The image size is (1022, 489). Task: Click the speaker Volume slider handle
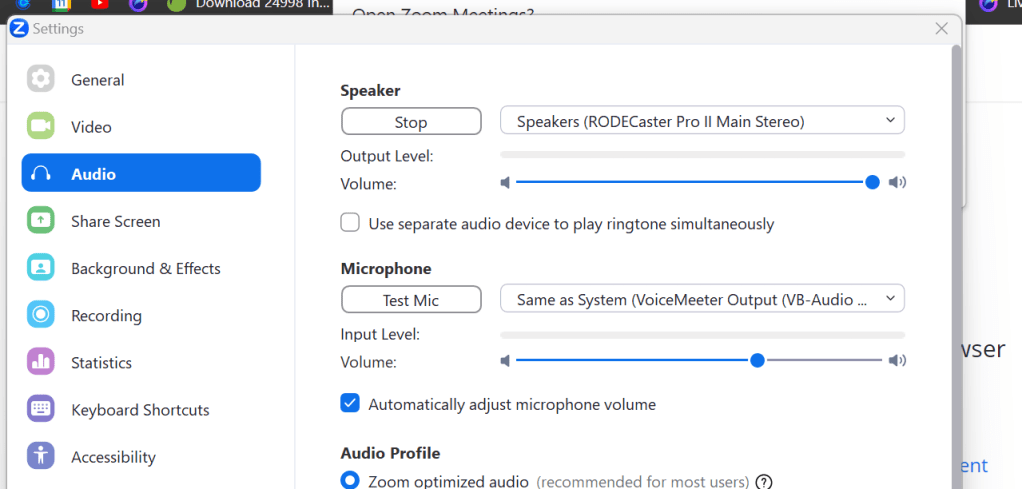click(x=872, y=183)
